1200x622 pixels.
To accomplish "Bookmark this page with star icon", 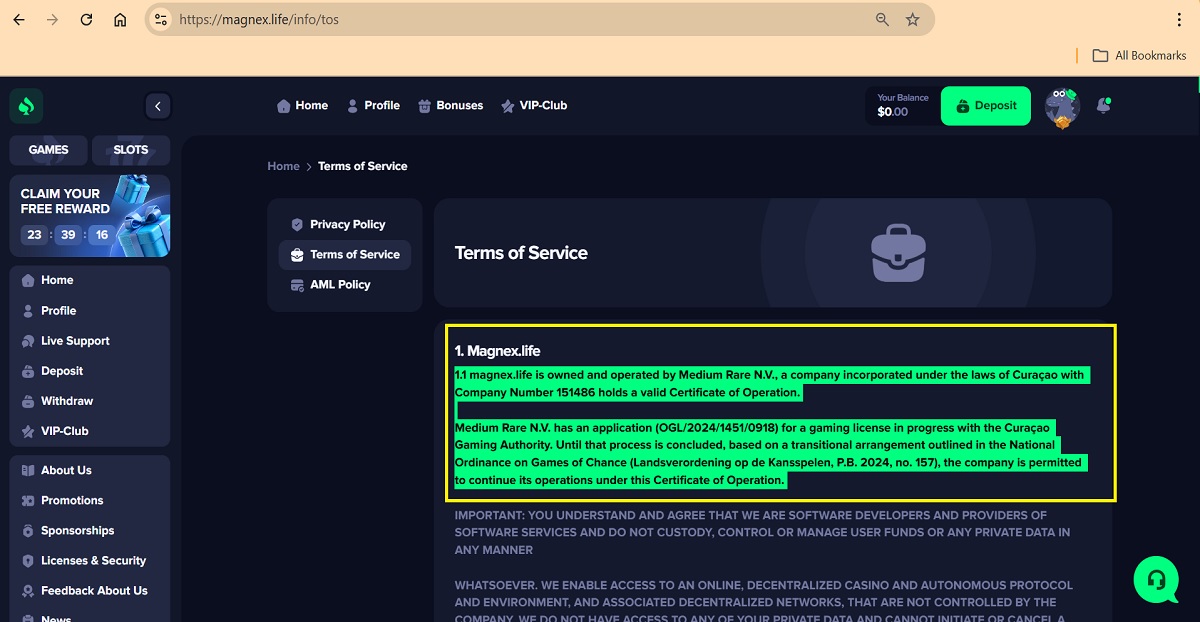I will pos(912,19).
